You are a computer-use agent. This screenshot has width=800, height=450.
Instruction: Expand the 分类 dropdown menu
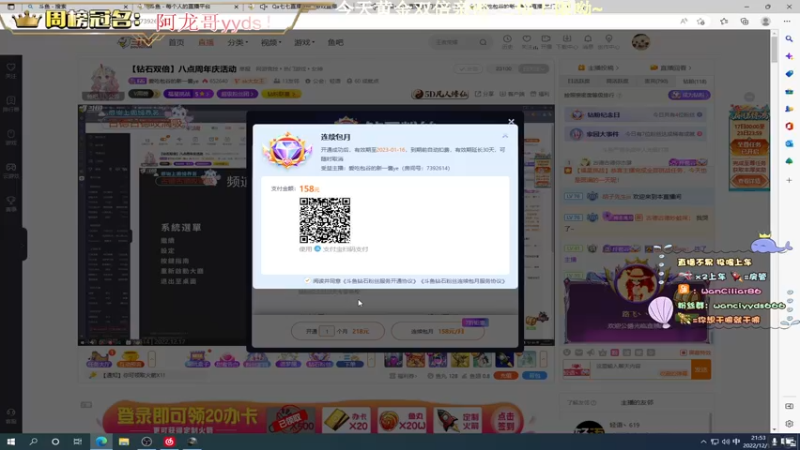click(237, 42)
